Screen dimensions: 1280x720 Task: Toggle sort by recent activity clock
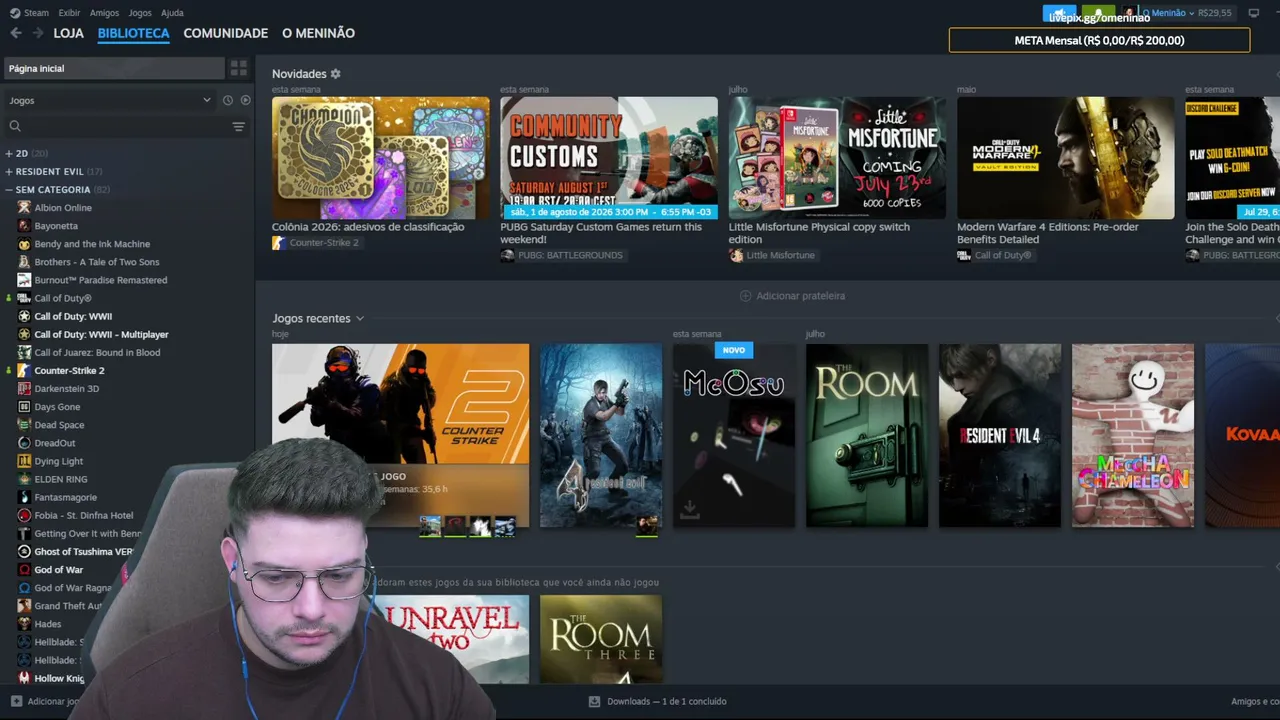click(x=228, y=100)
